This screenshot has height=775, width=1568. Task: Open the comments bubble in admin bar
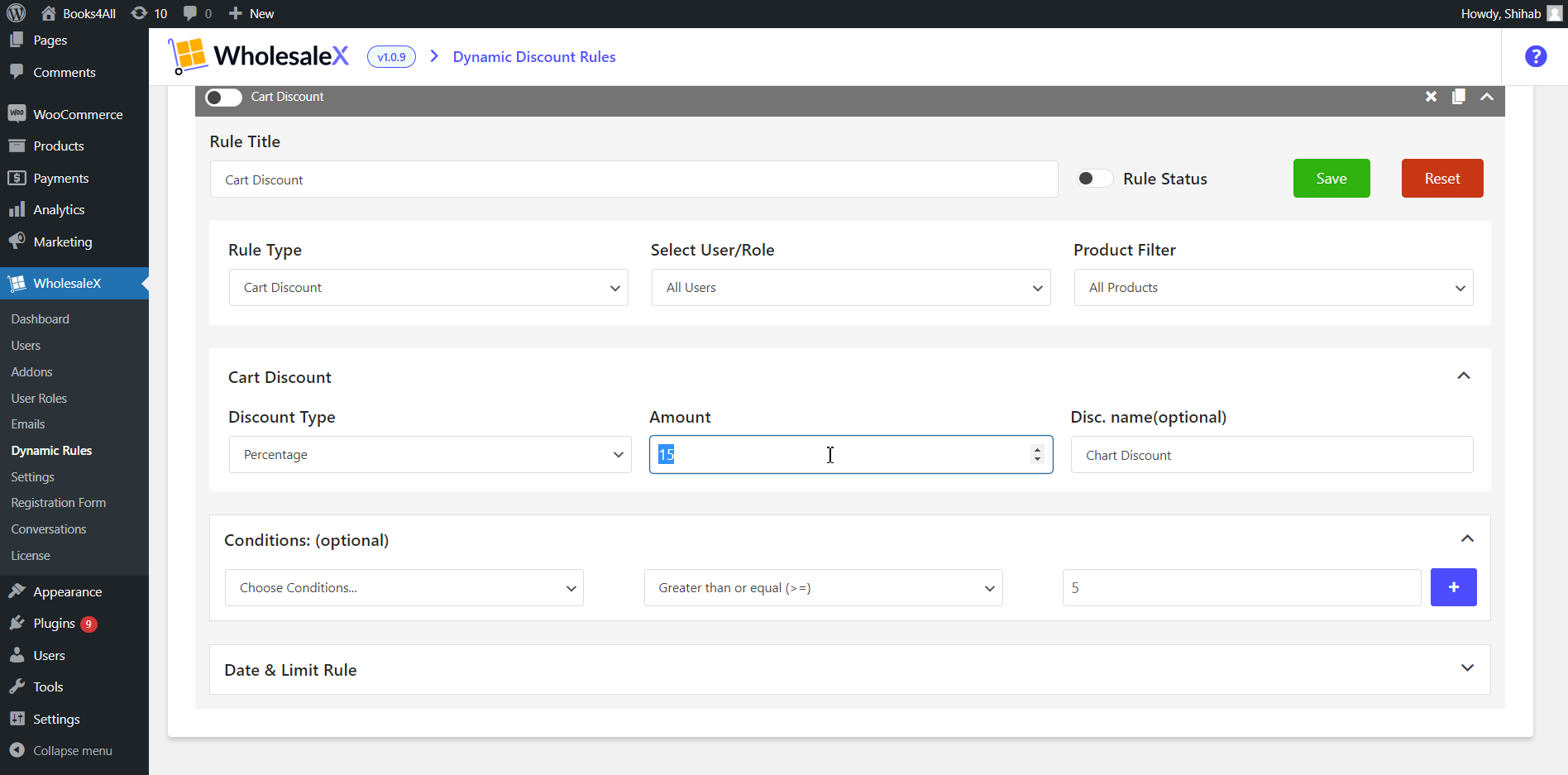pos(198,13)
